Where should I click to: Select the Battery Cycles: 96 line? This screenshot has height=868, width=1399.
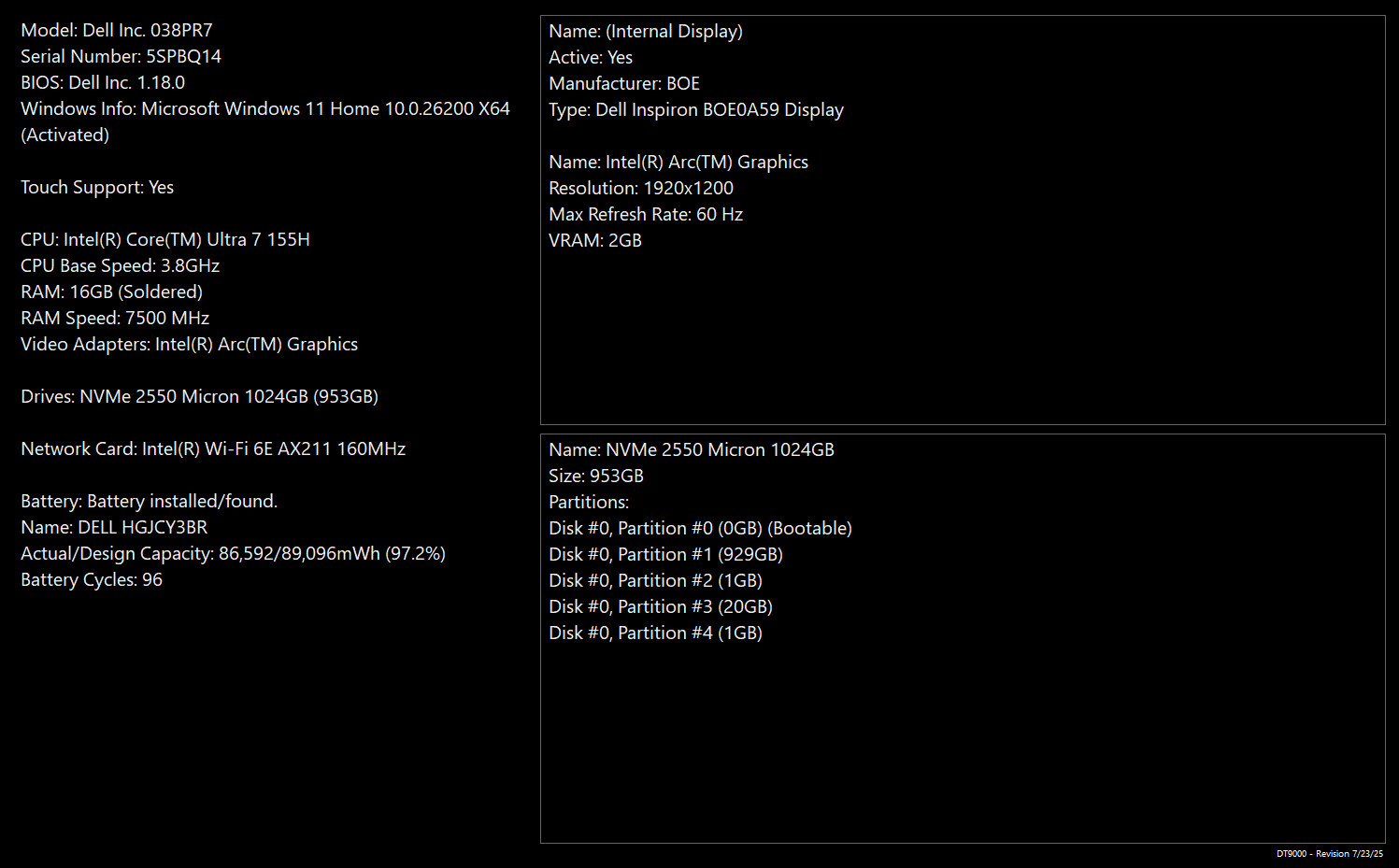[92, 579]
